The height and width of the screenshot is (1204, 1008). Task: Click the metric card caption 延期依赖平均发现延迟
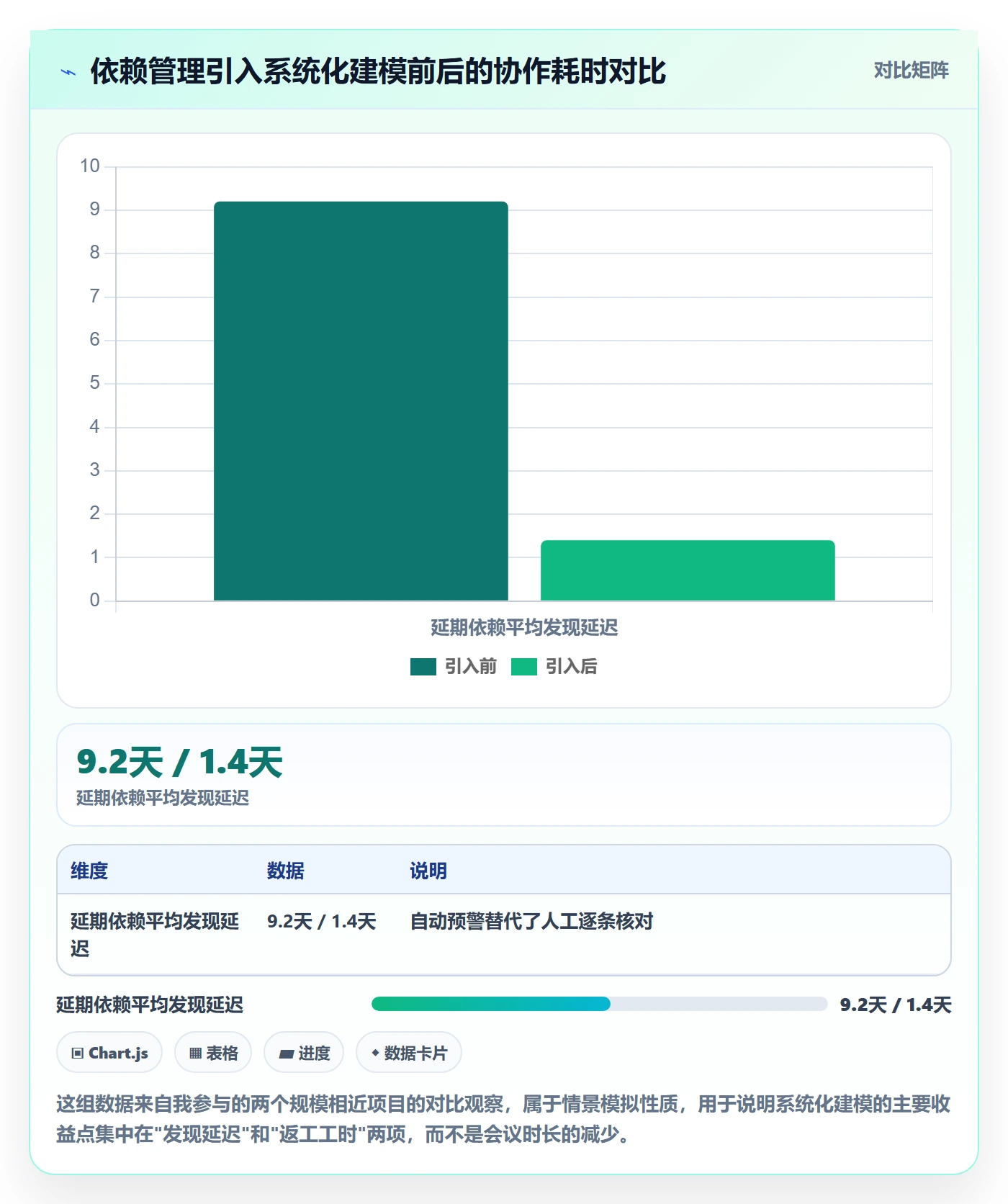tap(163, 798)
